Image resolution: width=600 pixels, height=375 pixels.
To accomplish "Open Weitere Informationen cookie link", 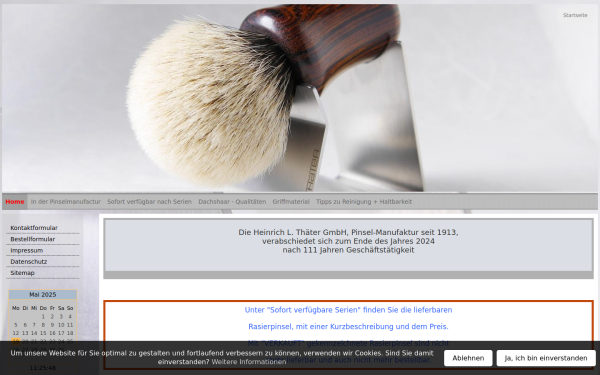I will click(x=249, y=362).
